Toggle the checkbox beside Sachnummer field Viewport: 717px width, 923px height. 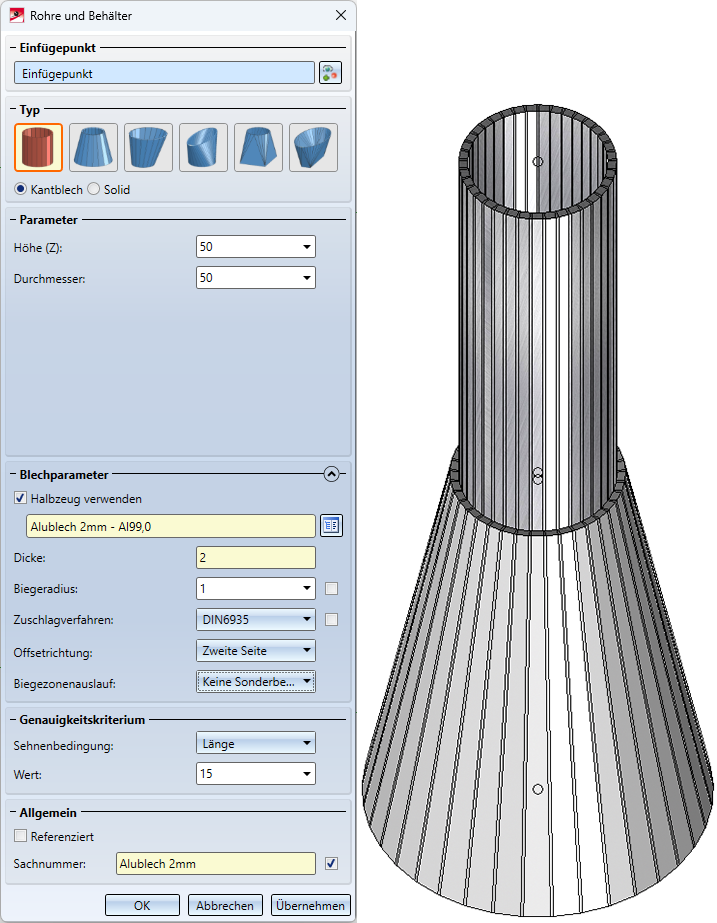331,864
